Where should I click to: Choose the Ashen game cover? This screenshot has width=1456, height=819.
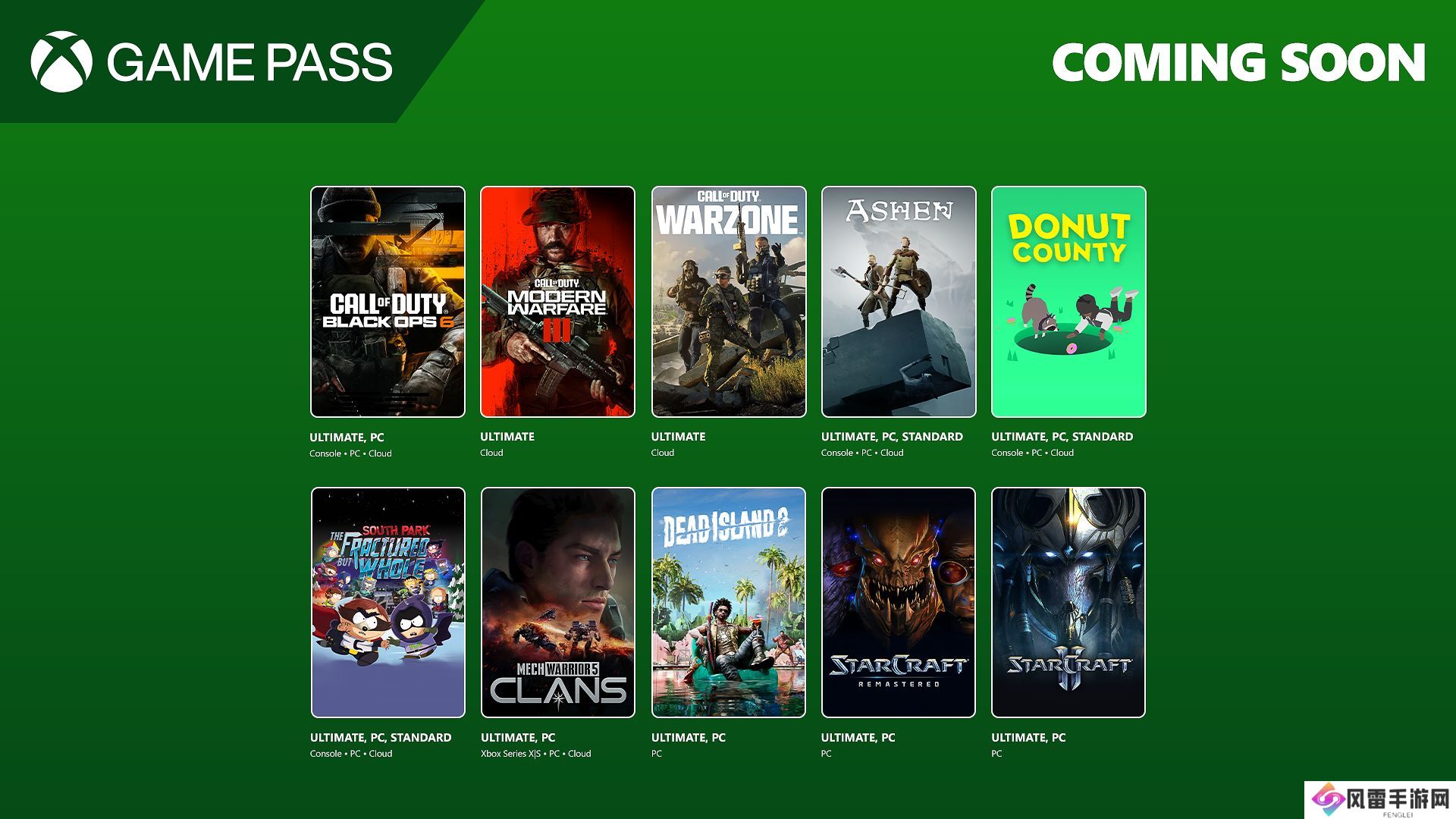899,302
